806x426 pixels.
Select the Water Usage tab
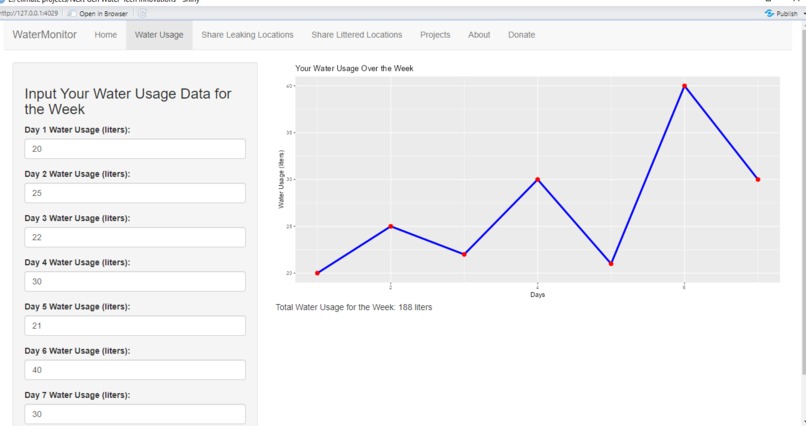[x=159, y=35]
